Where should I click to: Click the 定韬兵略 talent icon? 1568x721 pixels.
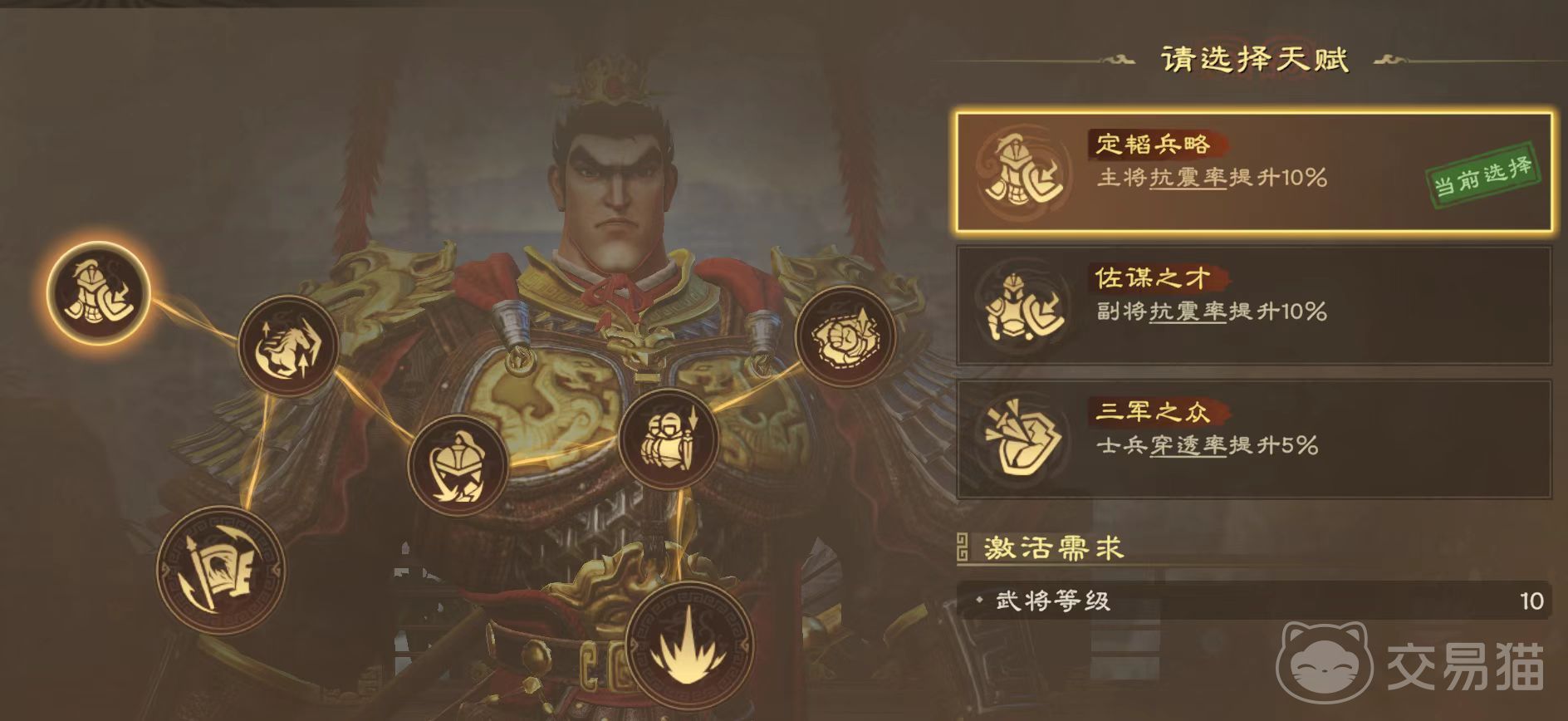tap(1022, 173)
